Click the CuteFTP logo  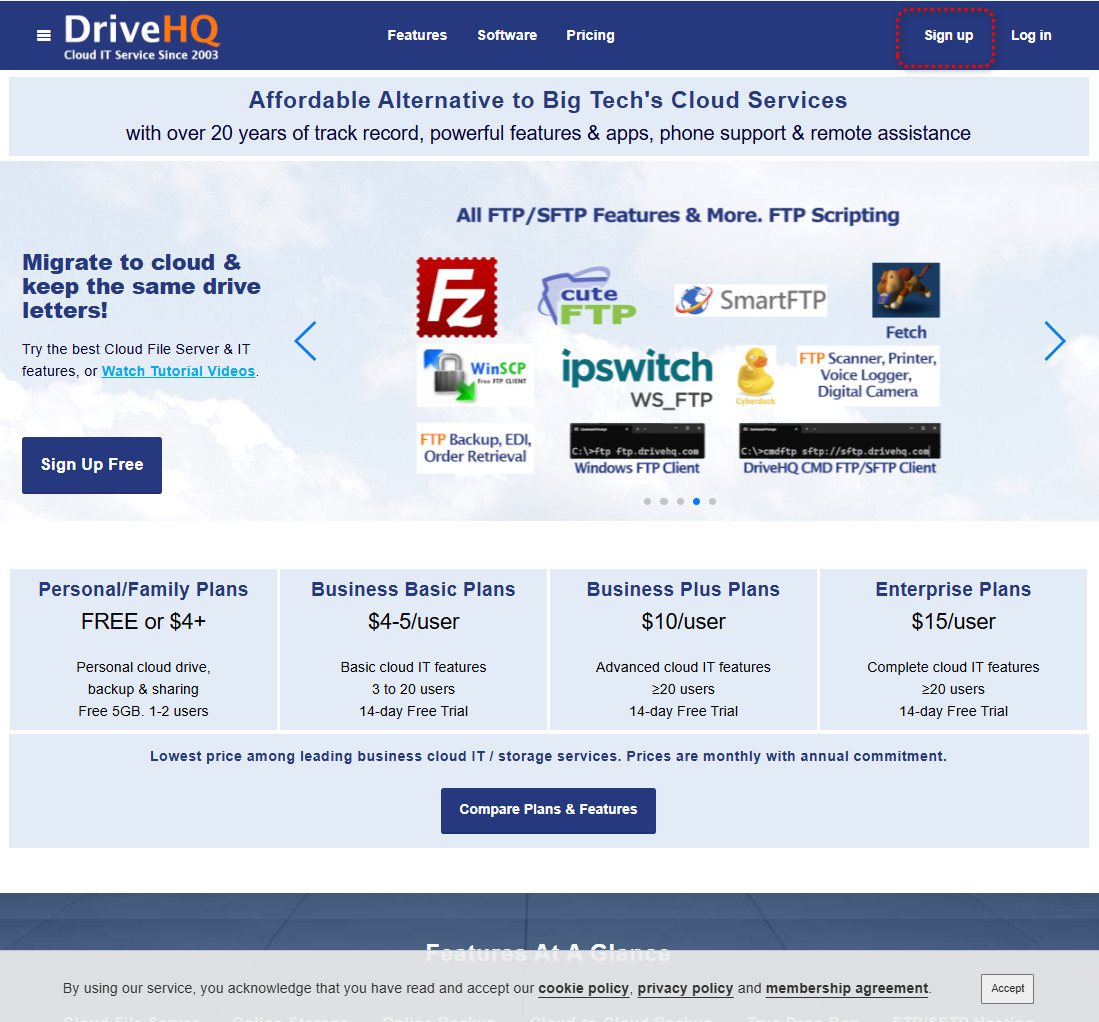coord(587,296)
